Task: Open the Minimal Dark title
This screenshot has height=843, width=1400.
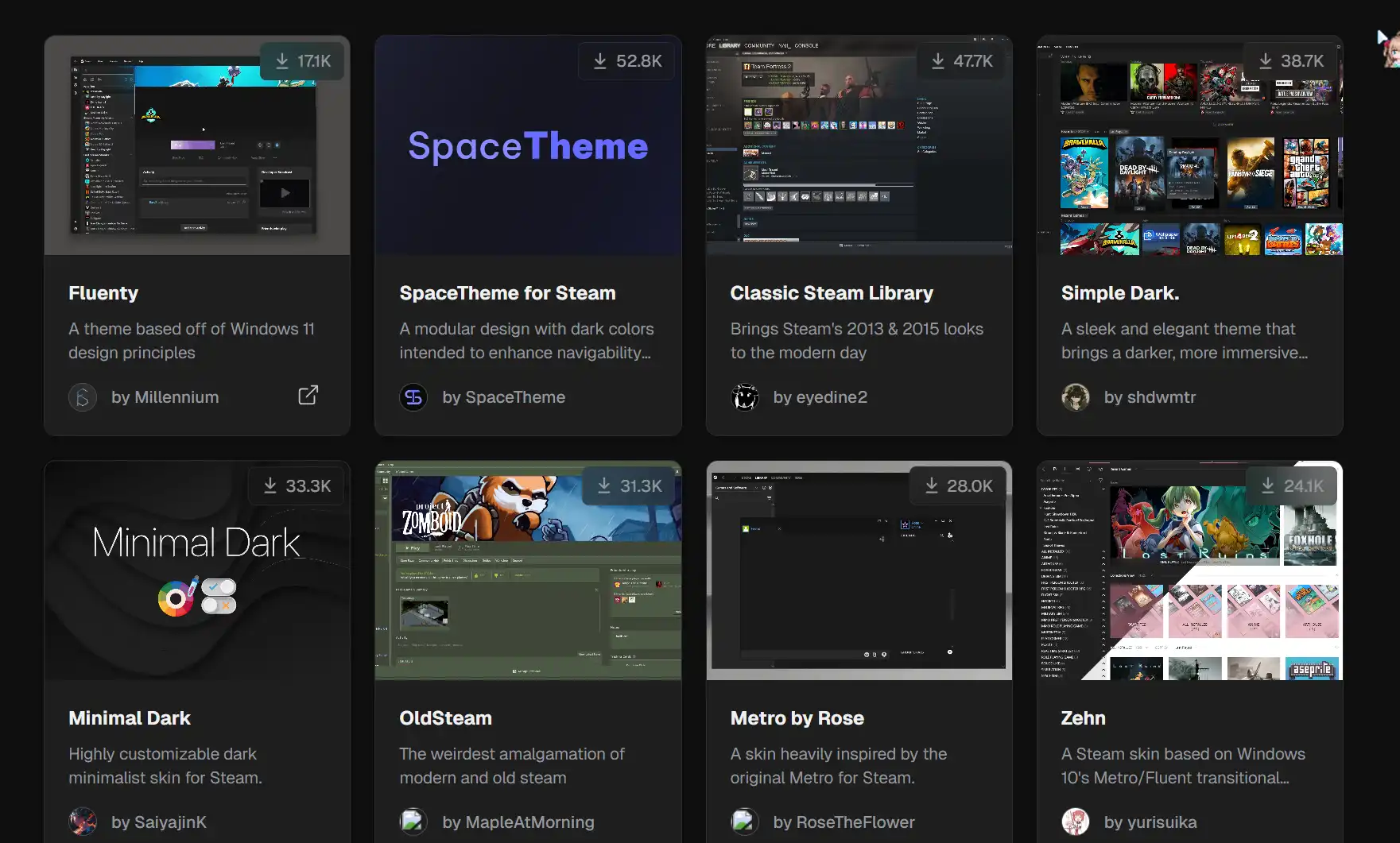Action: [130, 718]
